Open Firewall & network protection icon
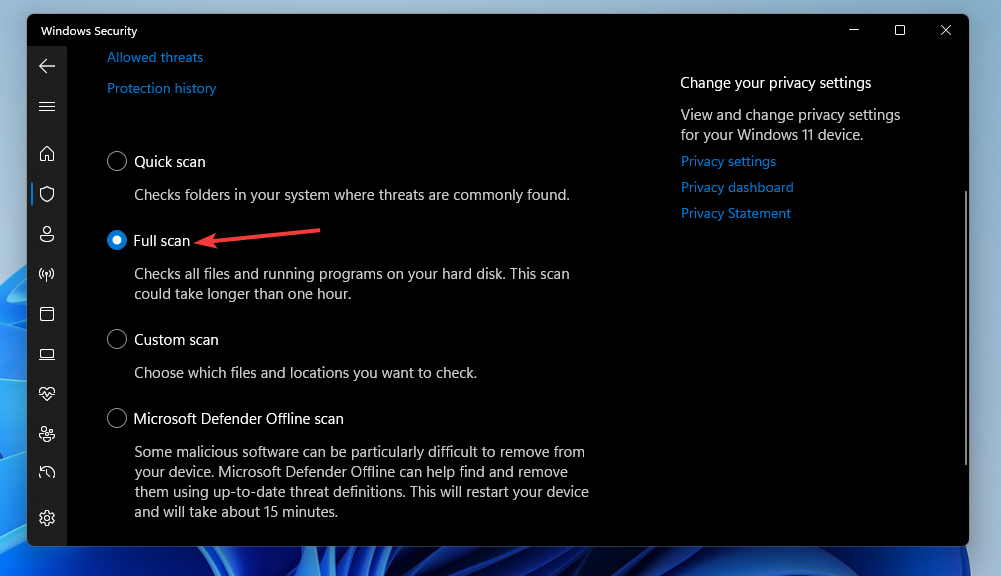The image size is (1001, 576). [x=47, y=275]
